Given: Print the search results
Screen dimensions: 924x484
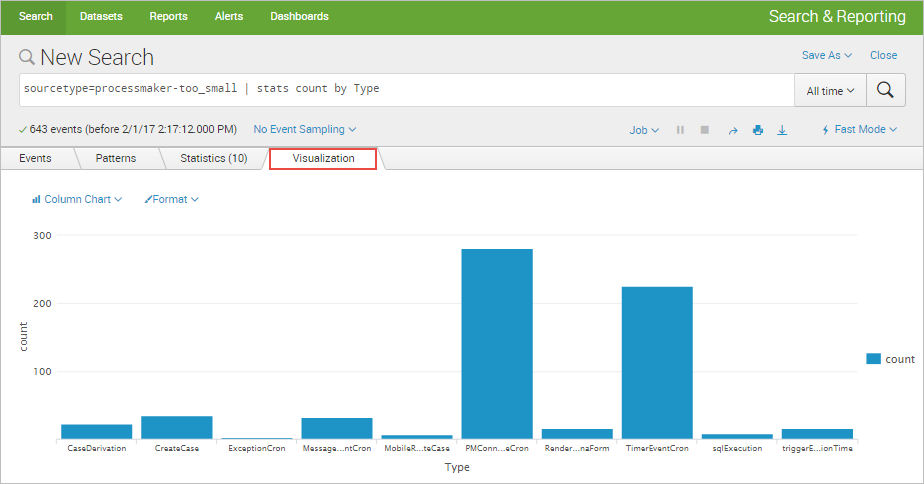Looking at the screenshot, I should click(x=757, y=130).
